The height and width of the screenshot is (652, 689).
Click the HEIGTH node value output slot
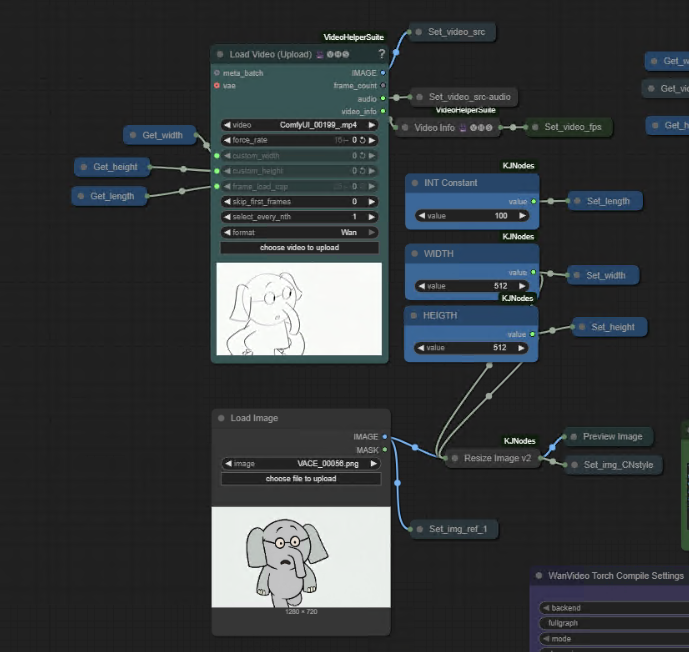pos(532,334)
